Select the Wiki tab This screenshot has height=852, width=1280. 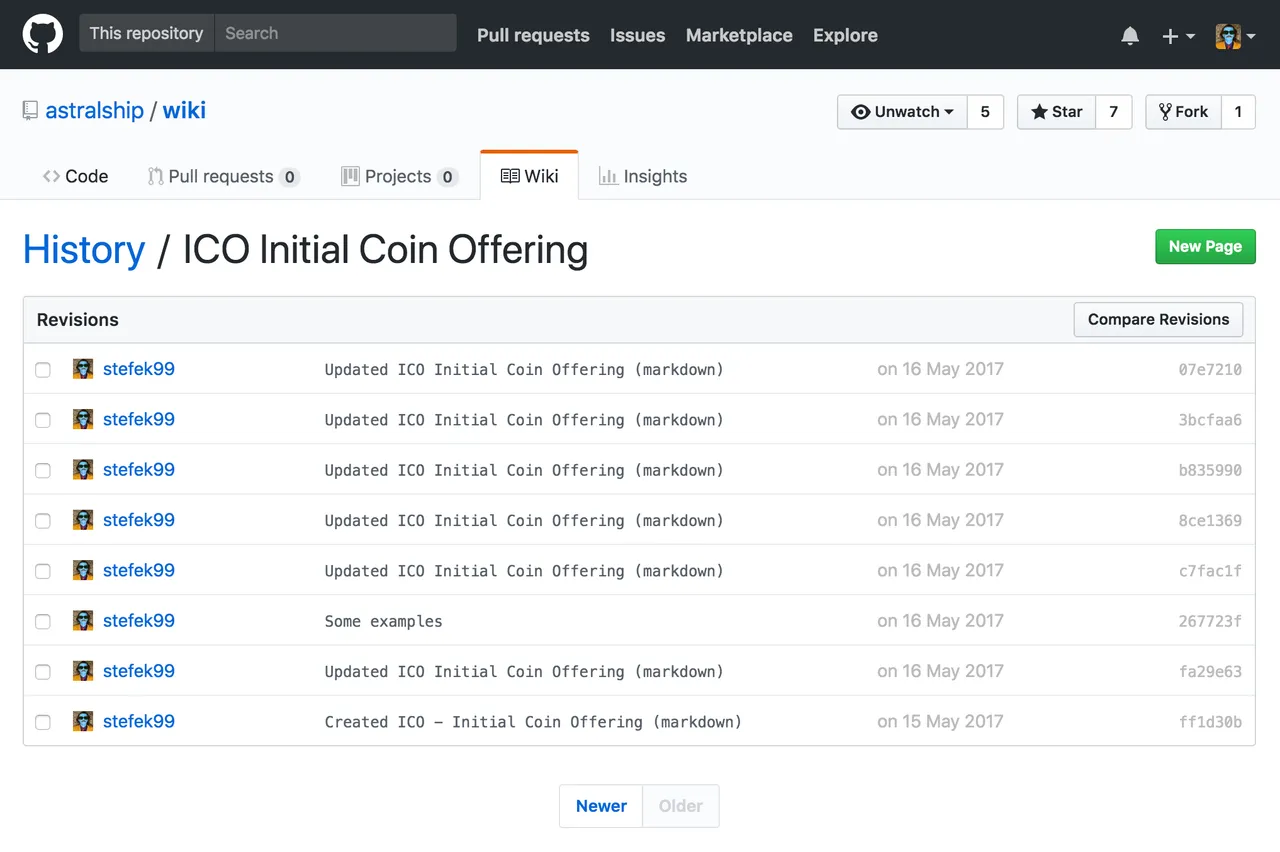pos(529,176)
